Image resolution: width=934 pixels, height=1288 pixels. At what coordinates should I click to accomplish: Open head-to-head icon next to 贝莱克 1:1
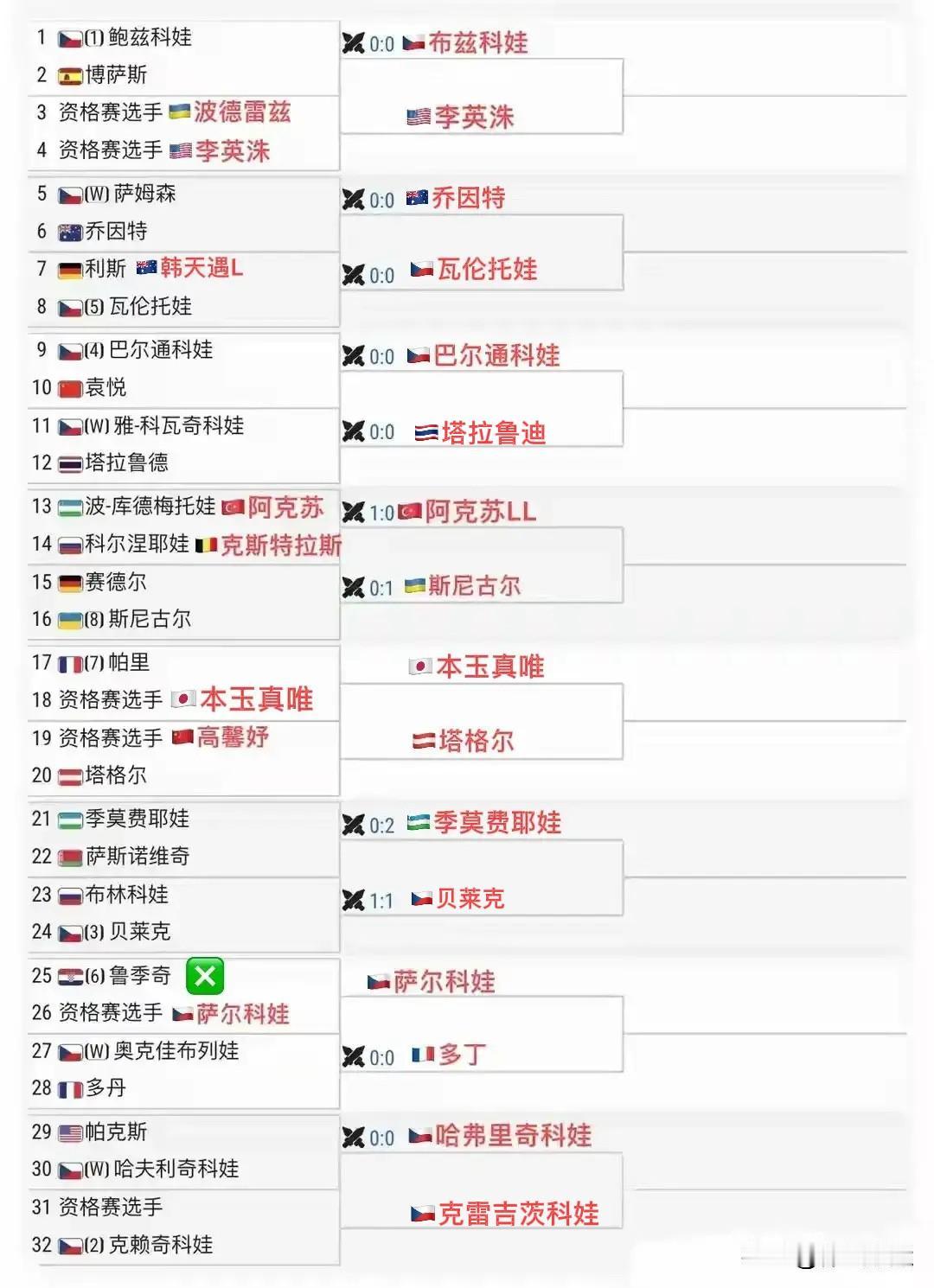pyautogui.click(x=353, y=901)
